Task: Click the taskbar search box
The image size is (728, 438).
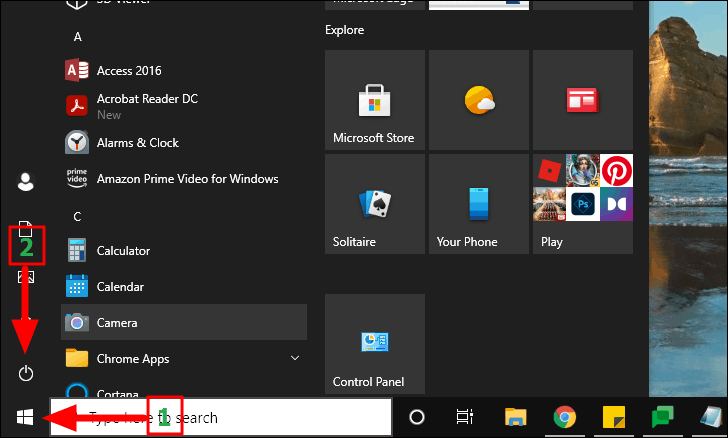Action: click(221, 417)
